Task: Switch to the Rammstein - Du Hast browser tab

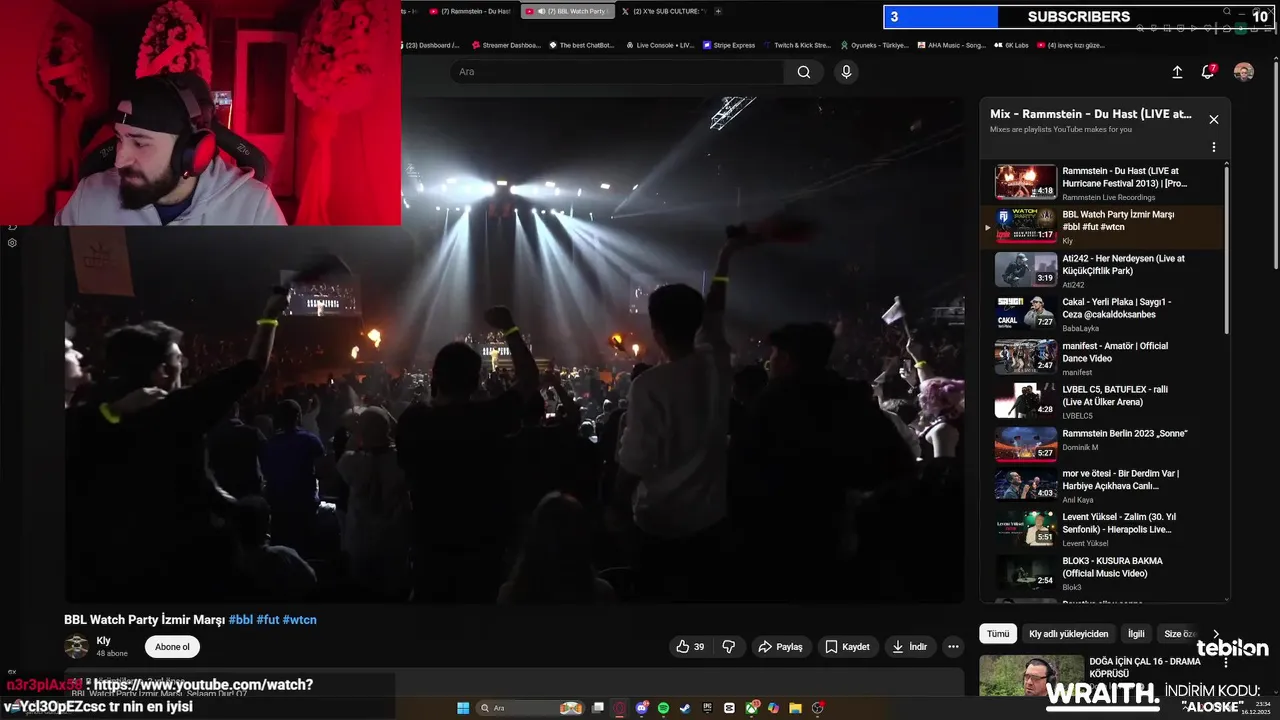Action: (472, 11)
